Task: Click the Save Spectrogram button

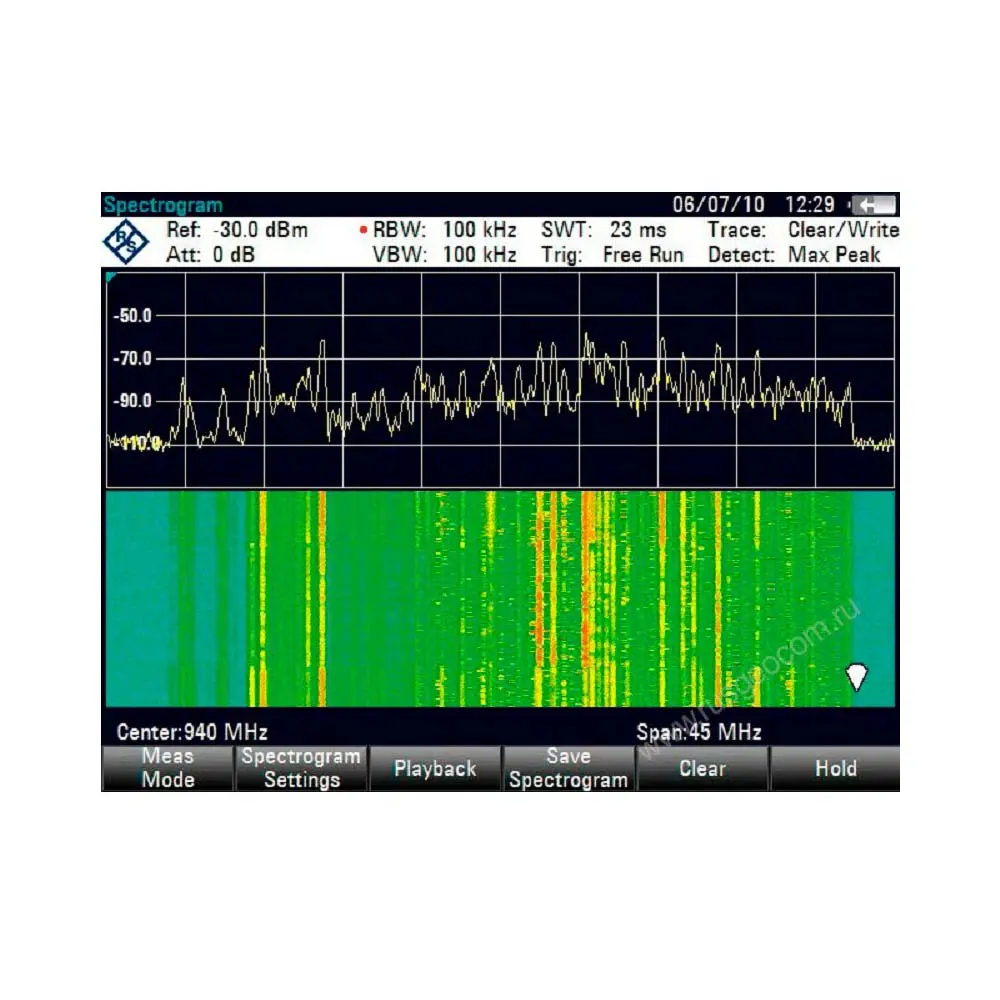Action: 568,768
